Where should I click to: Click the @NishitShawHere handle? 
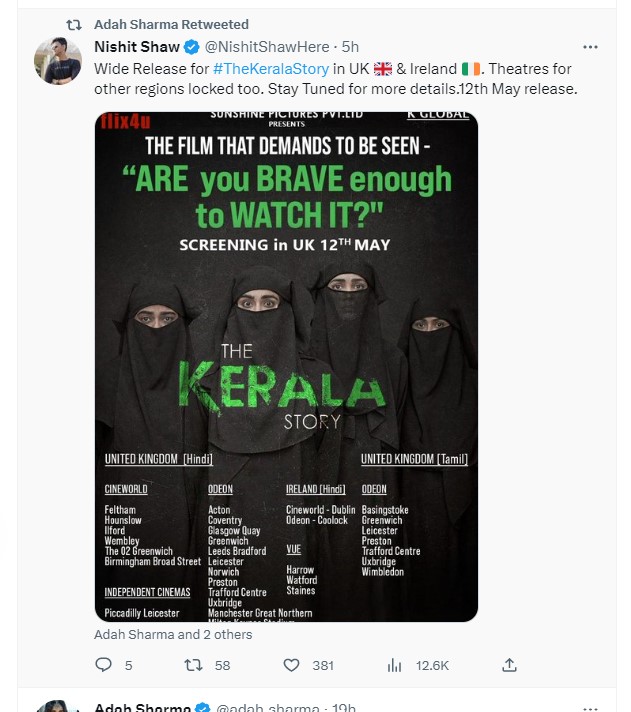(267, 47)
